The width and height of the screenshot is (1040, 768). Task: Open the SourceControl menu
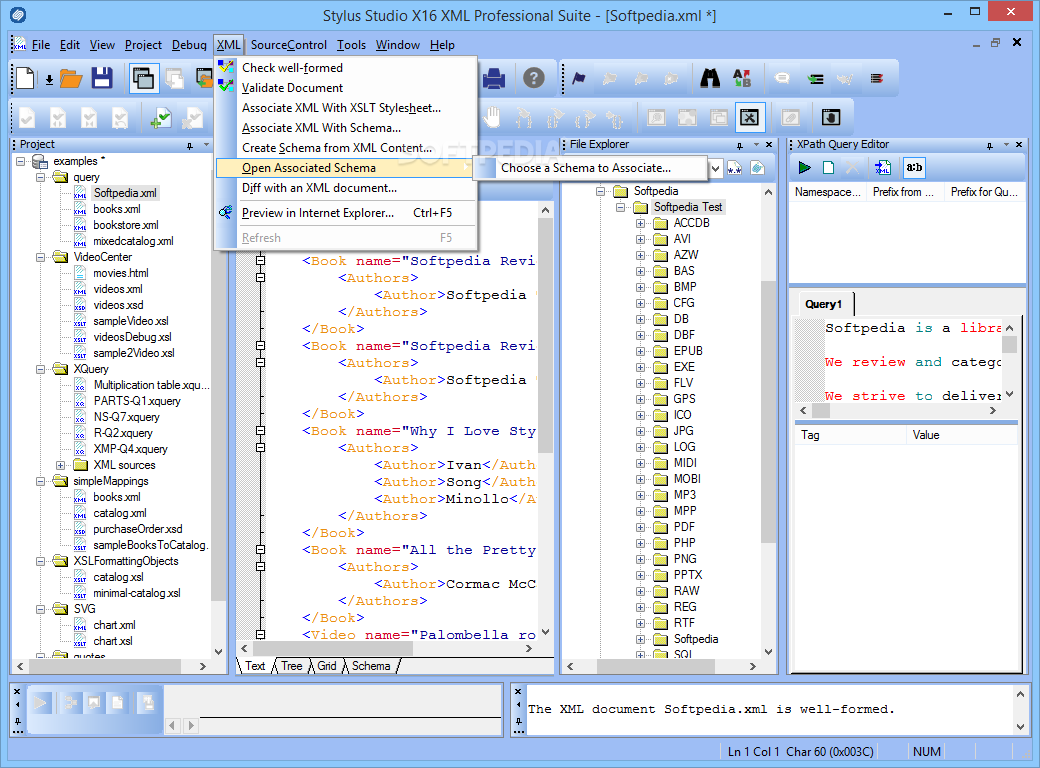(x=289, y=45)
